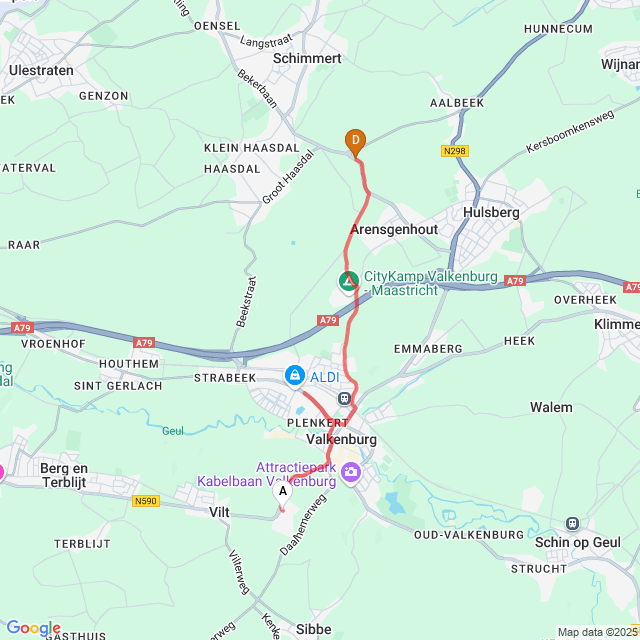
Task: Click the N298 road shield
Action: pos(455,151)
